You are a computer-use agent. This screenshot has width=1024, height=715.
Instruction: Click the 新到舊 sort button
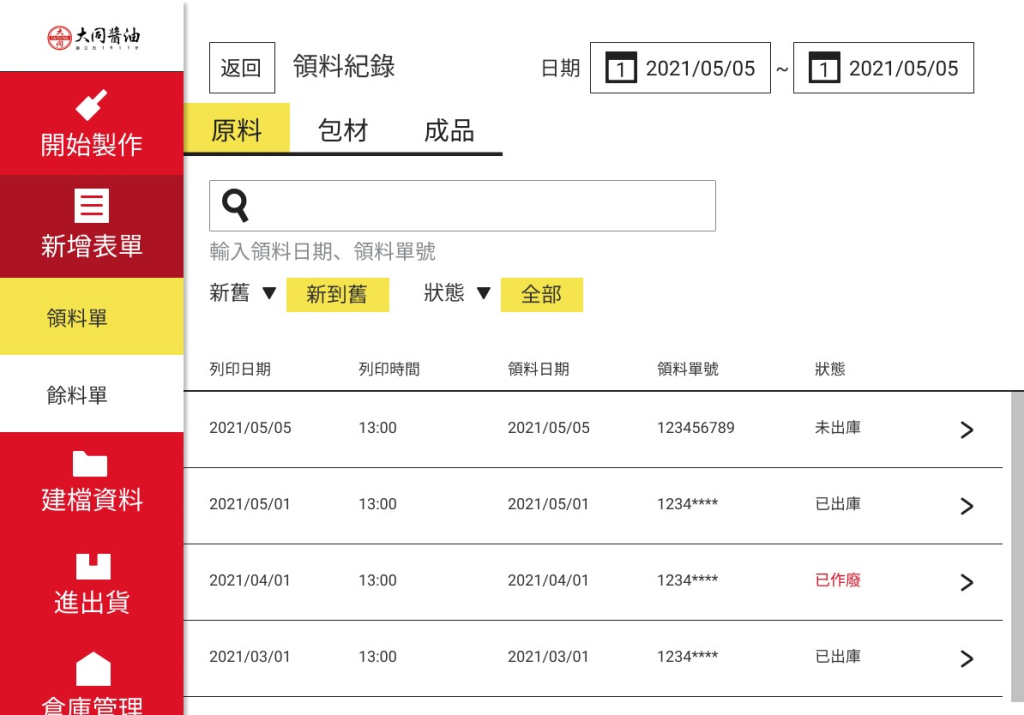click(x=337, y=295)
